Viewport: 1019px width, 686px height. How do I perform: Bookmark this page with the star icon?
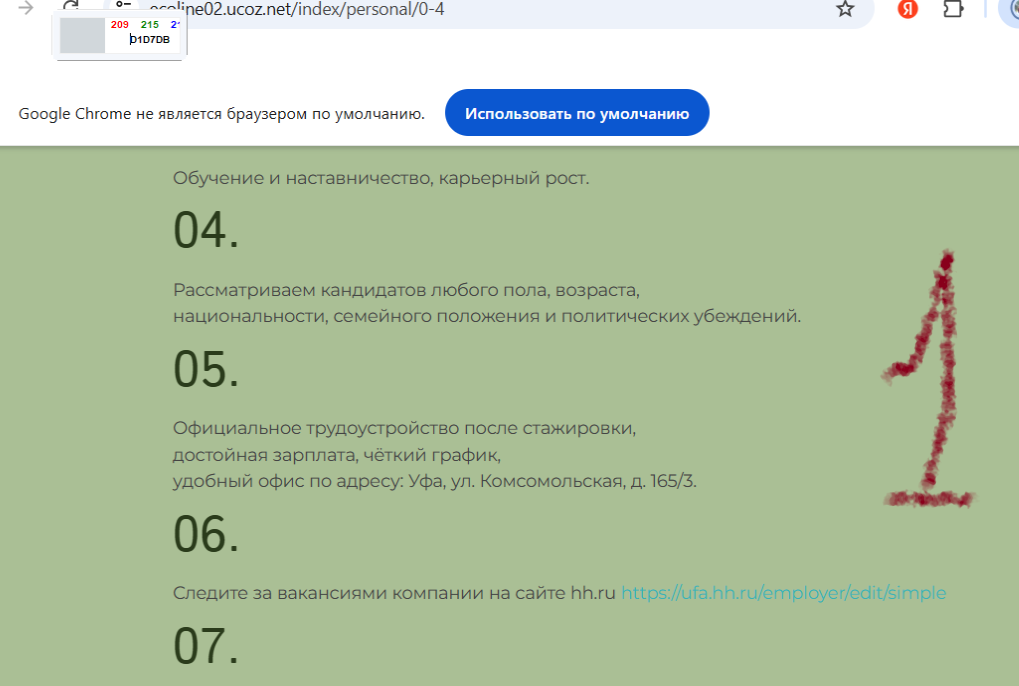point(845,9)
